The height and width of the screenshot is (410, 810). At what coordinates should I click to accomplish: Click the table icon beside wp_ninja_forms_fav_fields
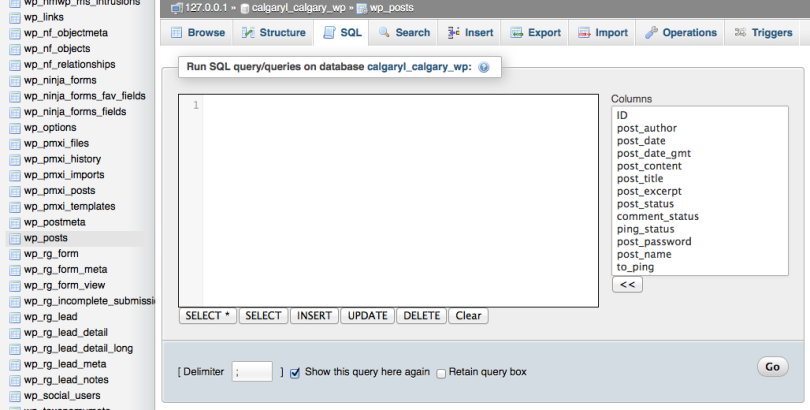pos(15,97)
